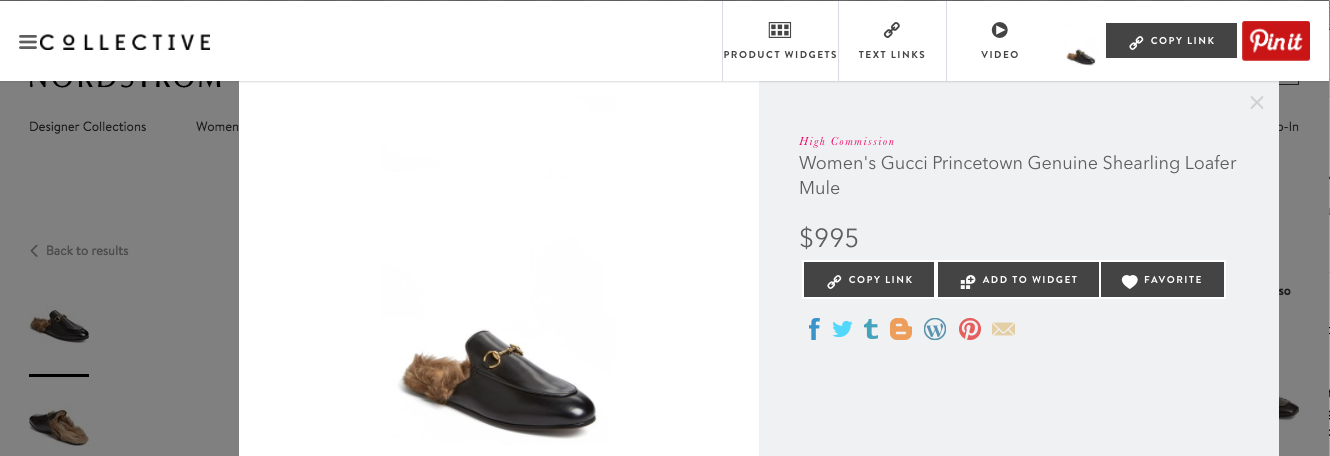Add product to widget
This screenshot has width=1330, height=456.
tap(1018, 280)
